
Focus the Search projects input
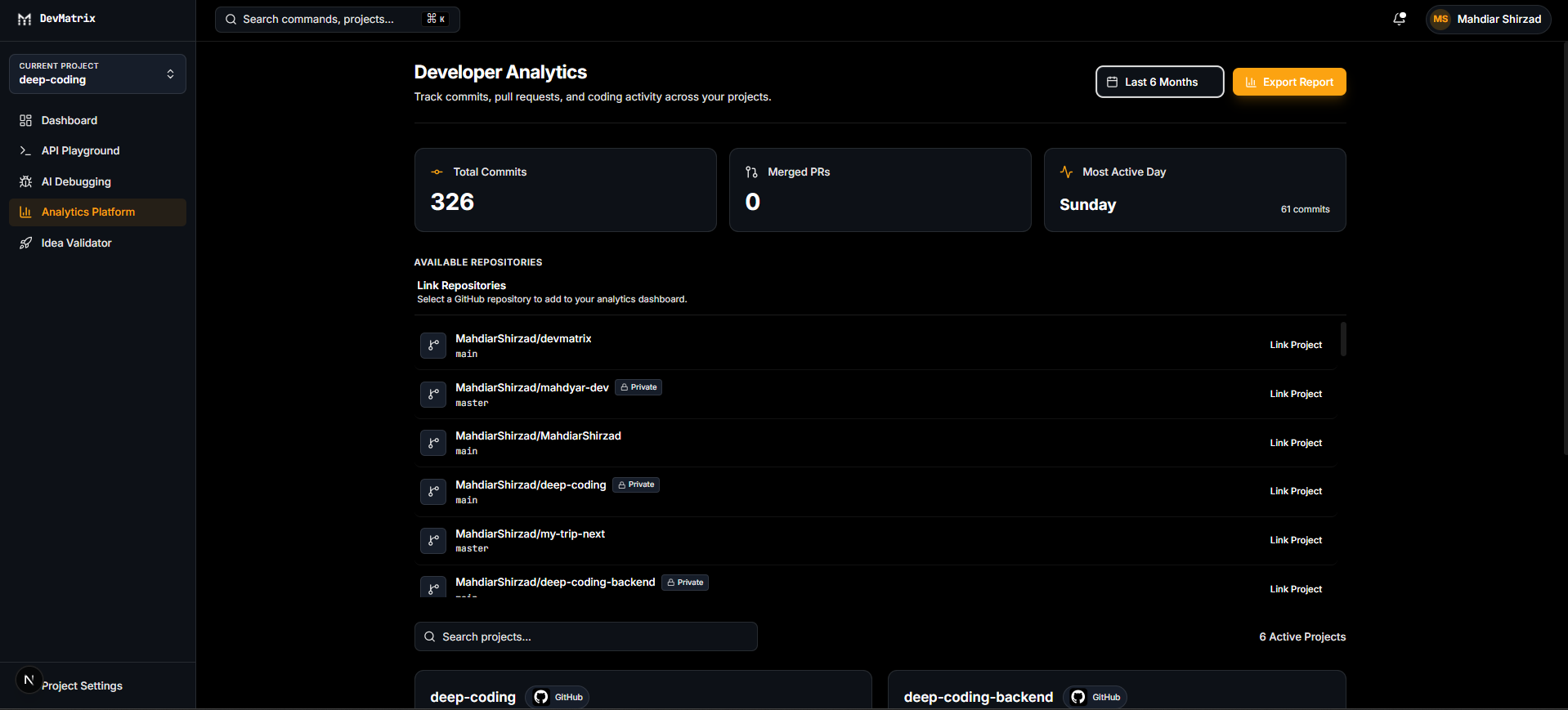(x=586, y=636)
